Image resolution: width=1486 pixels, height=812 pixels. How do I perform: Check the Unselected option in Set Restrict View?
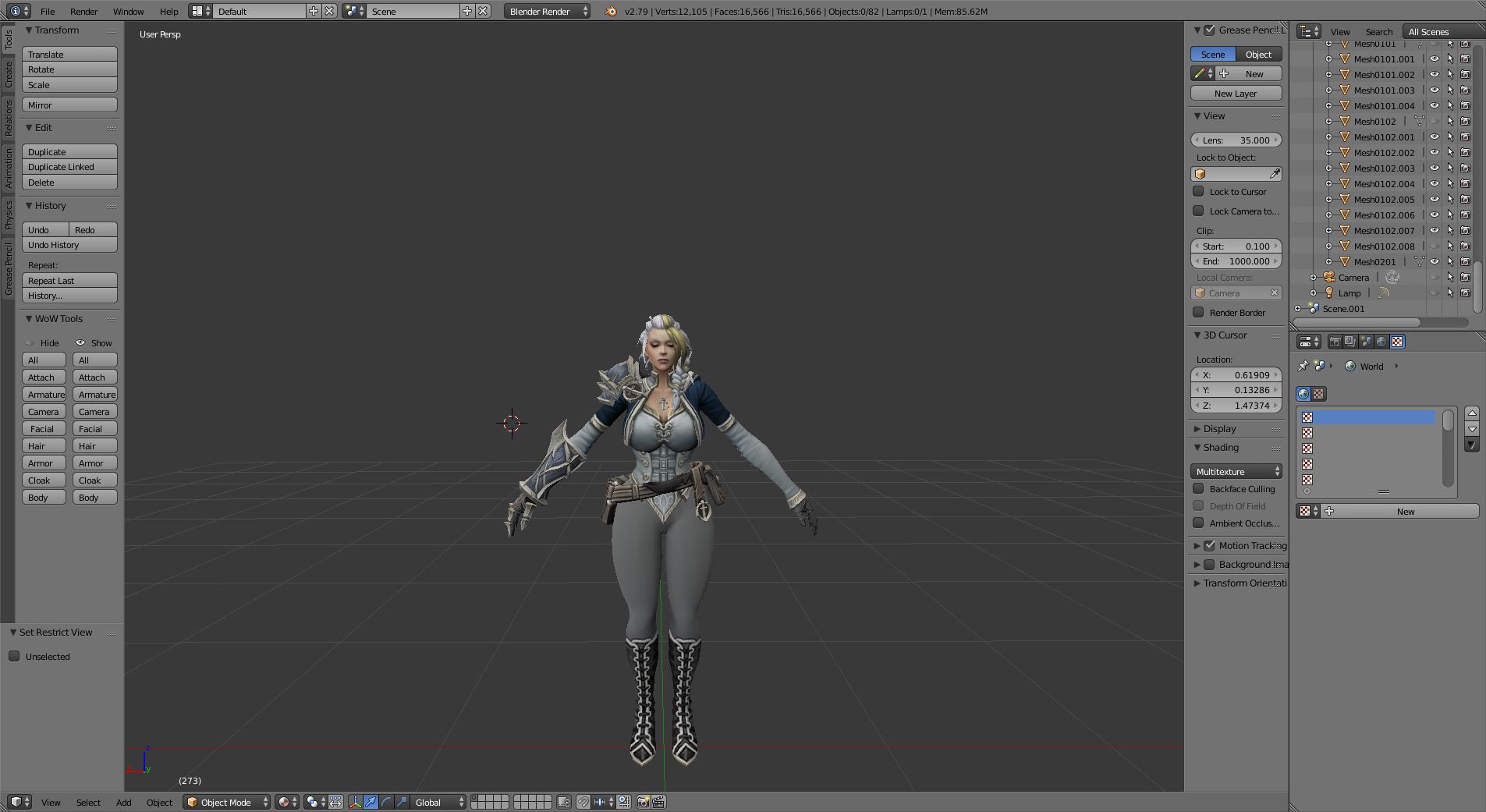click(14, 656)
